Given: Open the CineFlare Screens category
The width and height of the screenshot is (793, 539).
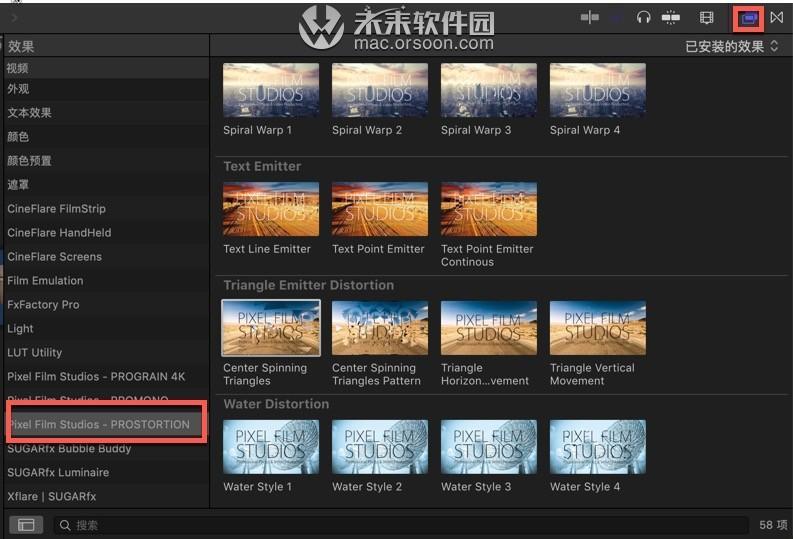Looking at the screenshot, I should click(x=105, y=257).
